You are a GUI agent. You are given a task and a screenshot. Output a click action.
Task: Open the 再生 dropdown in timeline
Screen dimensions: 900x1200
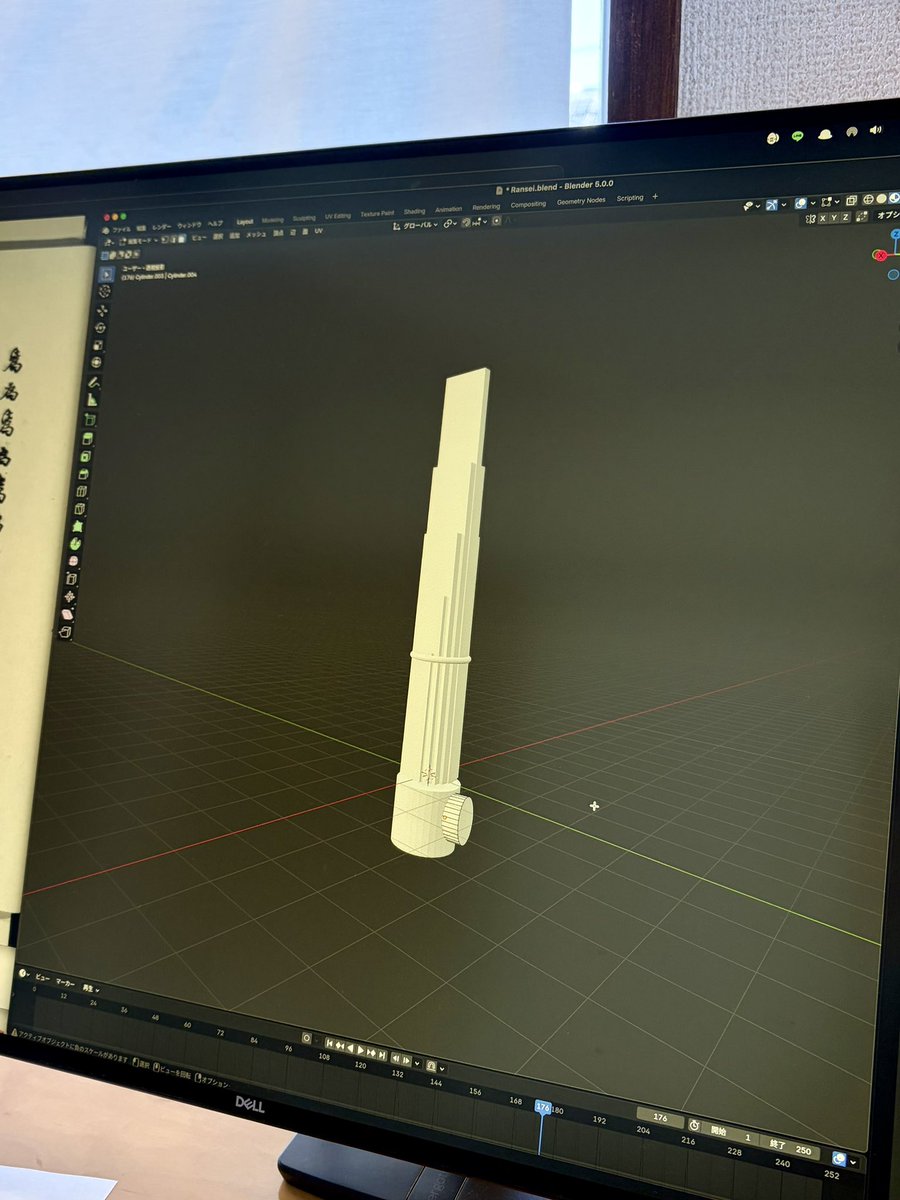coord(90,987)
